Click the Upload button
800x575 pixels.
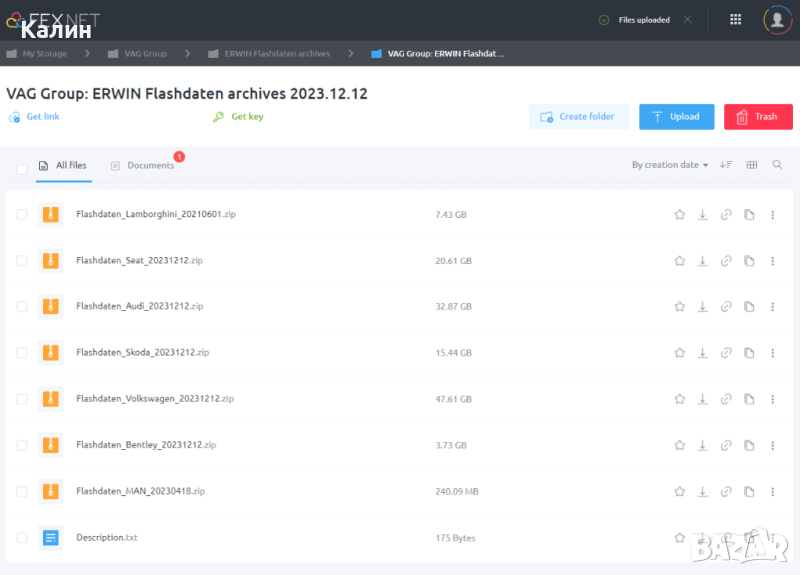677,117
